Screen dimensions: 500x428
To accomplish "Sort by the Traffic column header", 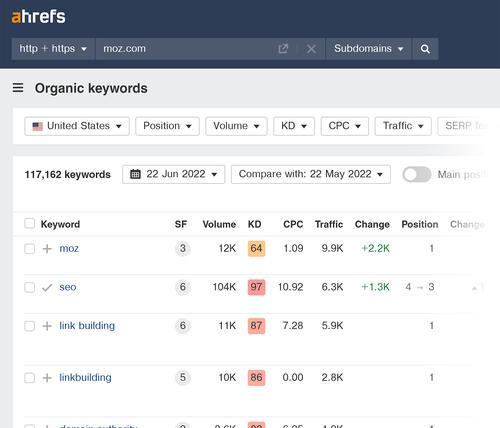I will (x=329, y=224).
